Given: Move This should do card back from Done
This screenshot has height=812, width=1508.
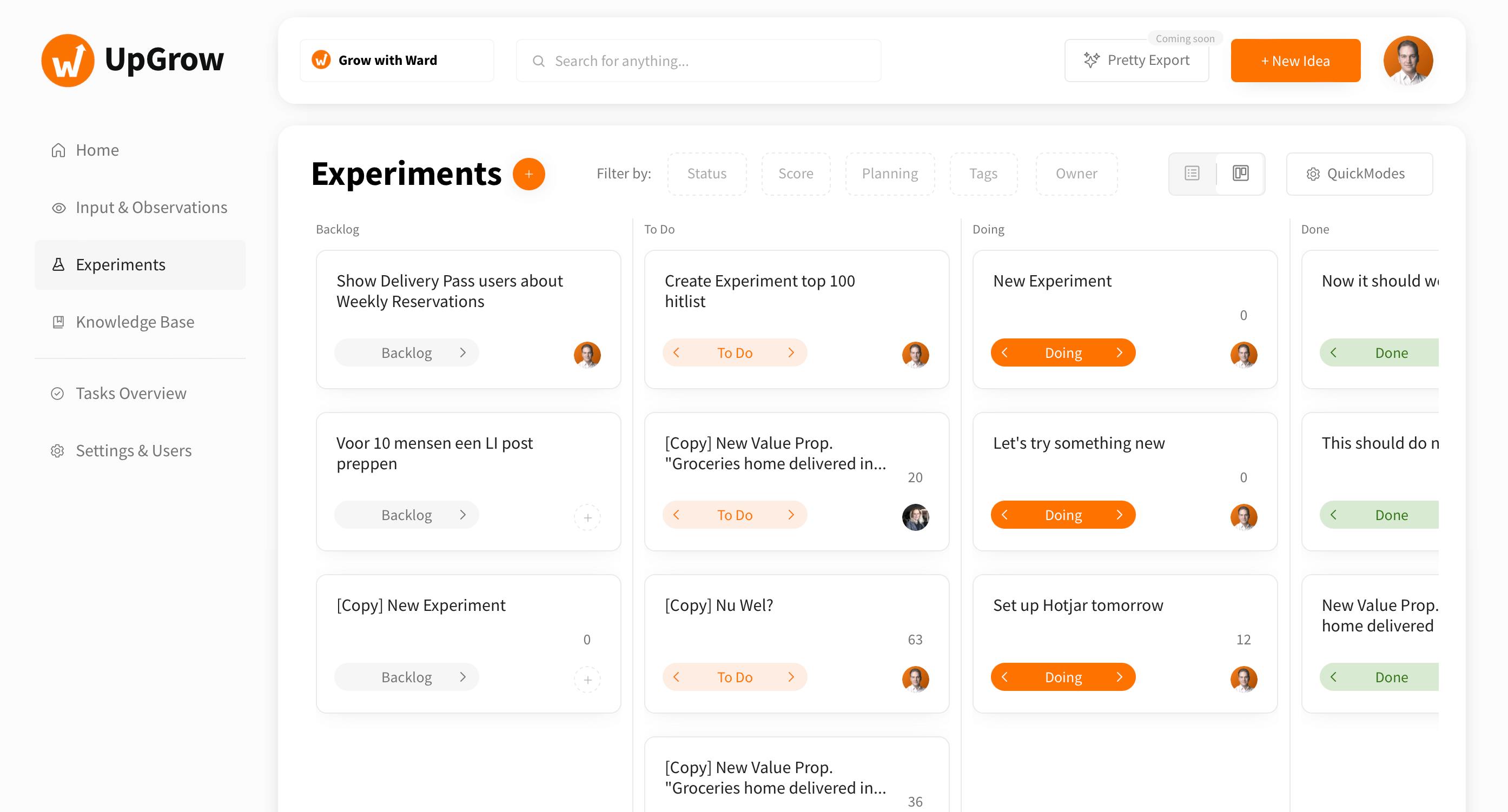Looking at the screenshot, I should click(x=1333, y=514).
